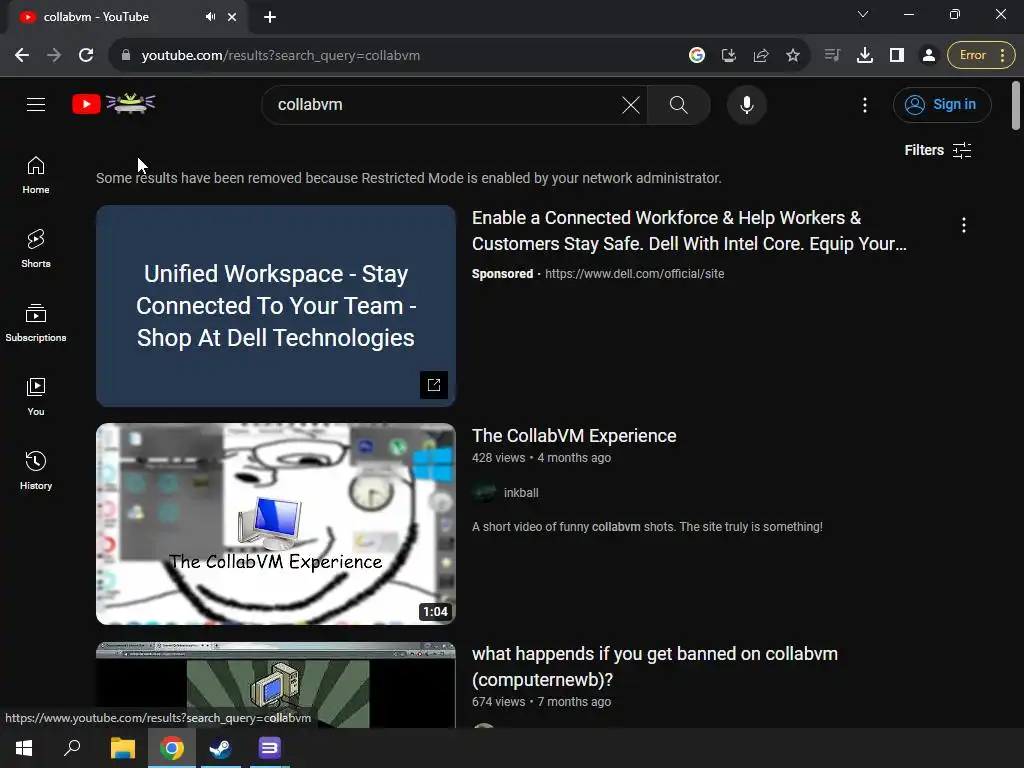Image resolution: width=1024 pixels, height=768 pixels.
Task: Click the Chrome taskbar icon
Action: (172, 748)
